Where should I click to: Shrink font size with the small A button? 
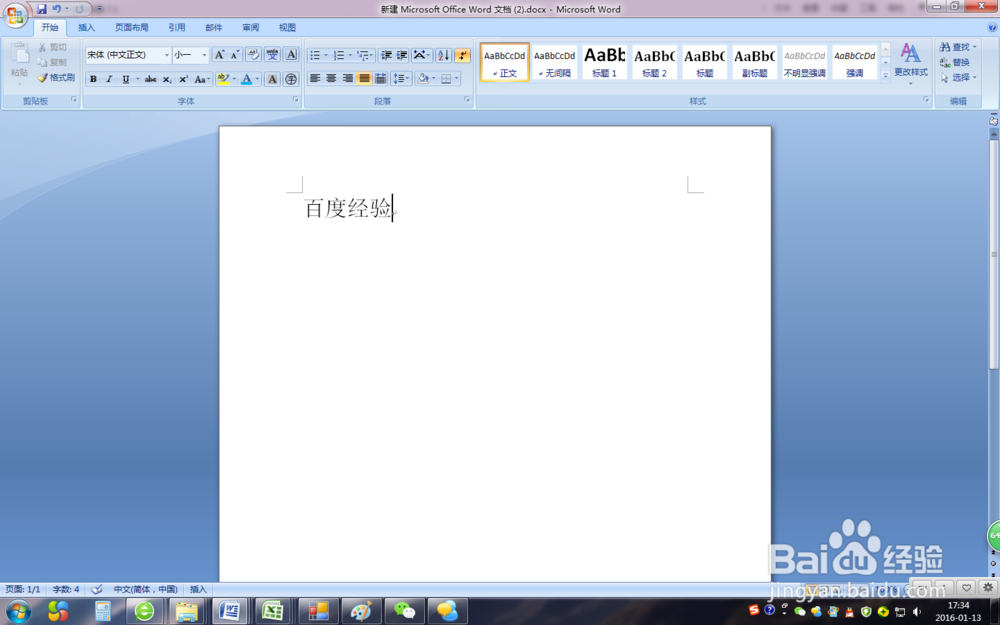click(235, 55)
